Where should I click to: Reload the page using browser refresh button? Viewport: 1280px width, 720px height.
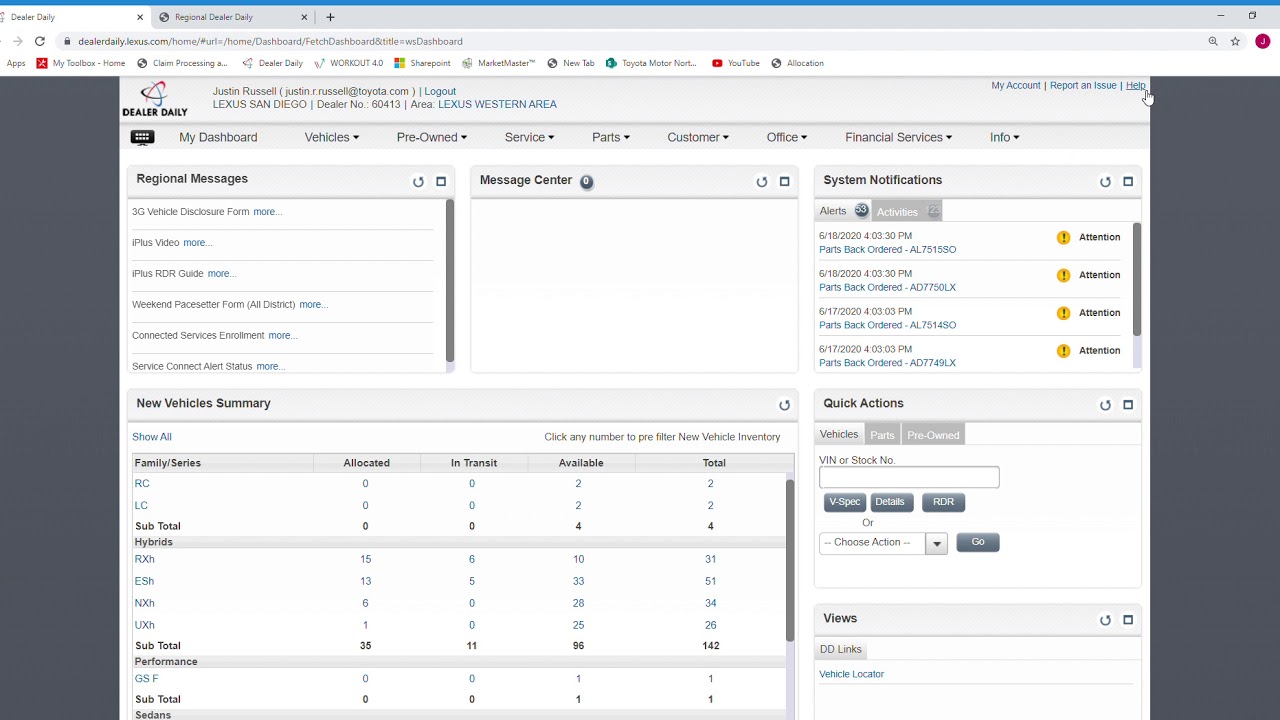pos(40,41)
